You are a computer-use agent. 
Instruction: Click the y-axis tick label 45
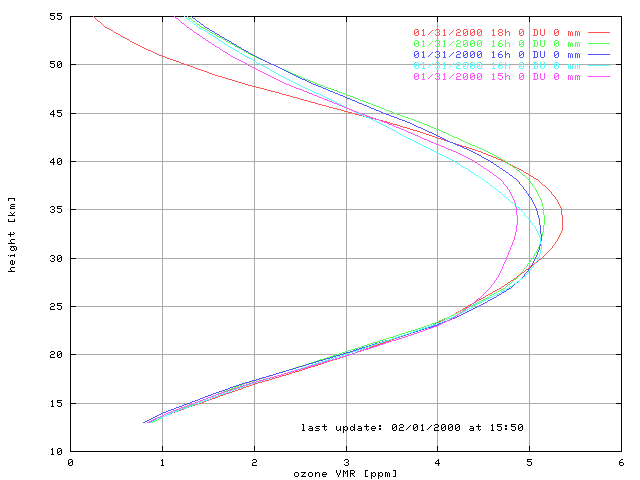pyautogui.click(x=56, y=113)
